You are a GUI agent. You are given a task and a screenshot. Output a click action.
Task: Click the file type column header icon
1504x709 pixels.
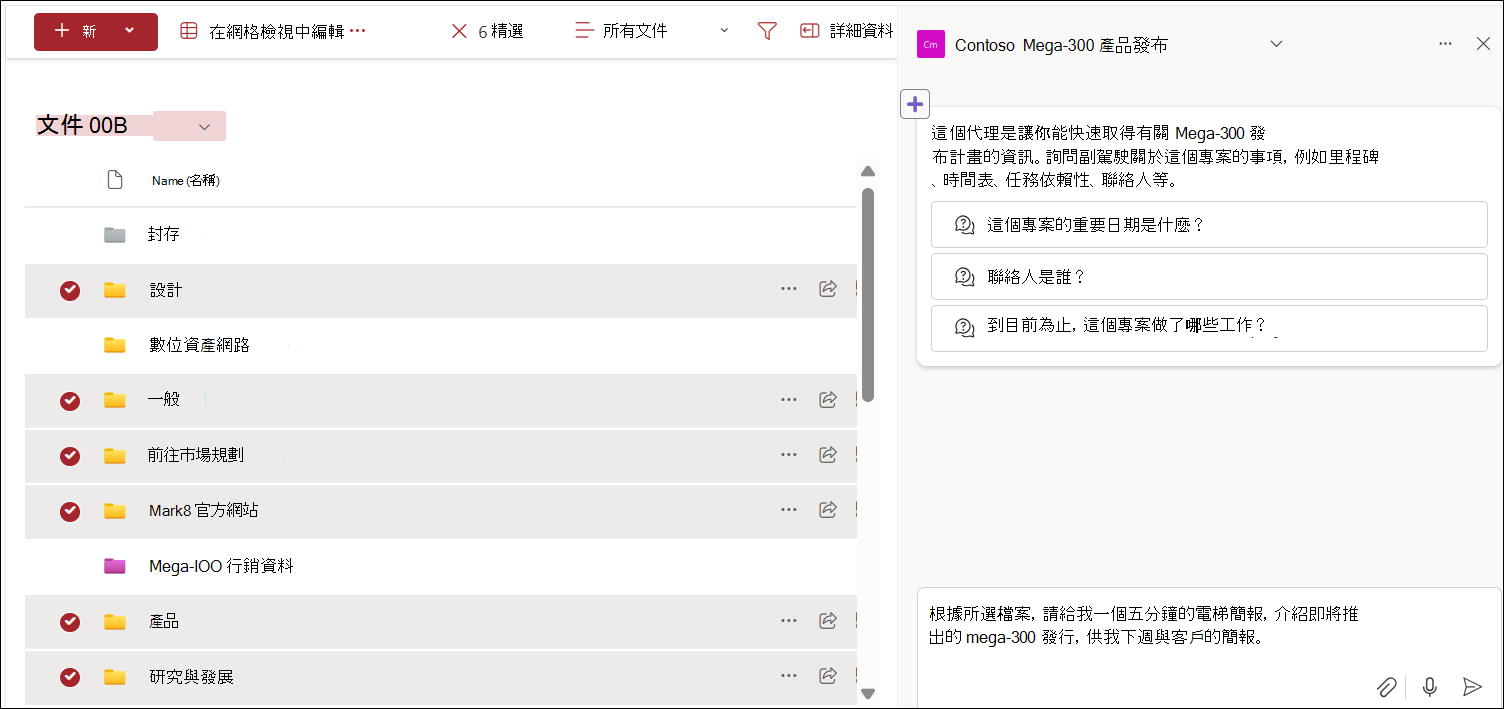tap(115, 180)
